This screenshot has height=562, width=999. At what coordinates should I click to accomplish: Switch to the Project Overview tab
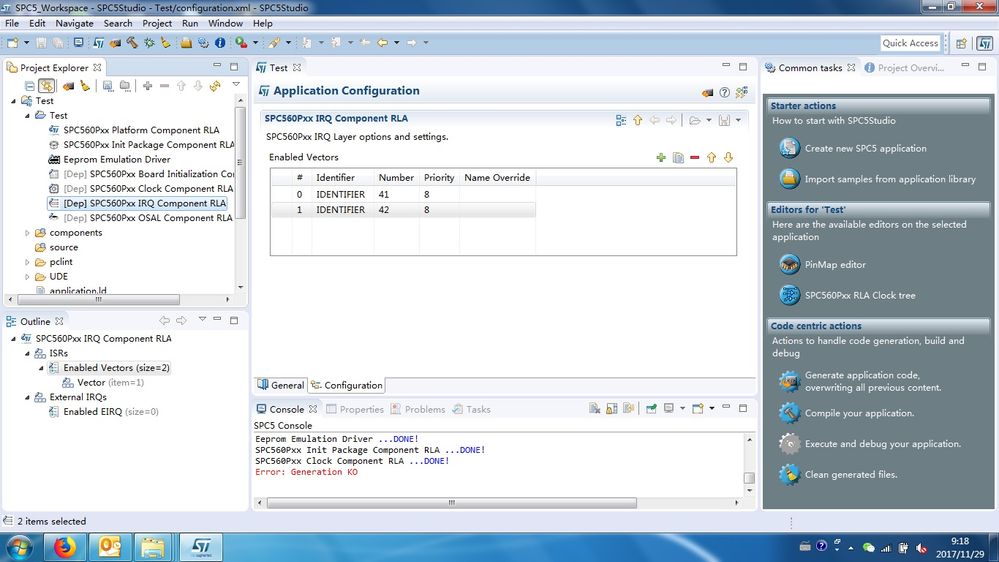[904, 68]
